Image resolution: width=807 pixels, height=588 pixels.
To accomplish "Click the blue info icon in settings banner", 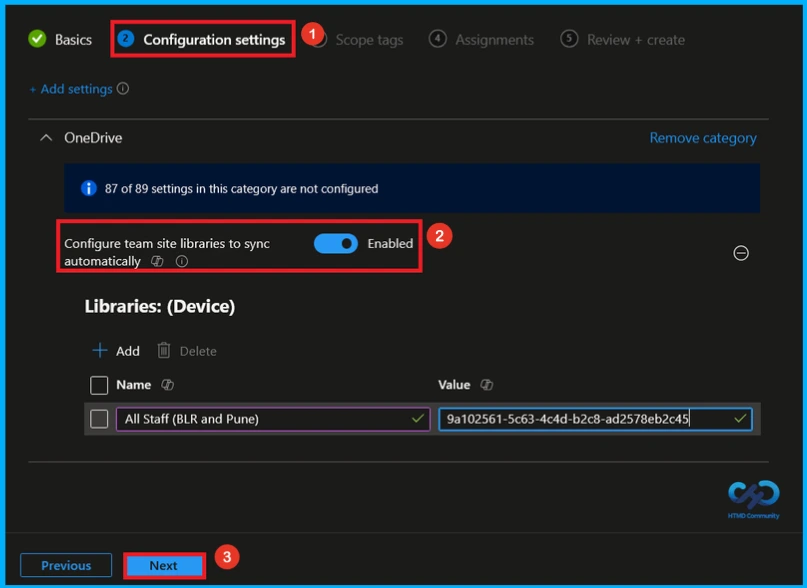I will [x=89, y=188].
